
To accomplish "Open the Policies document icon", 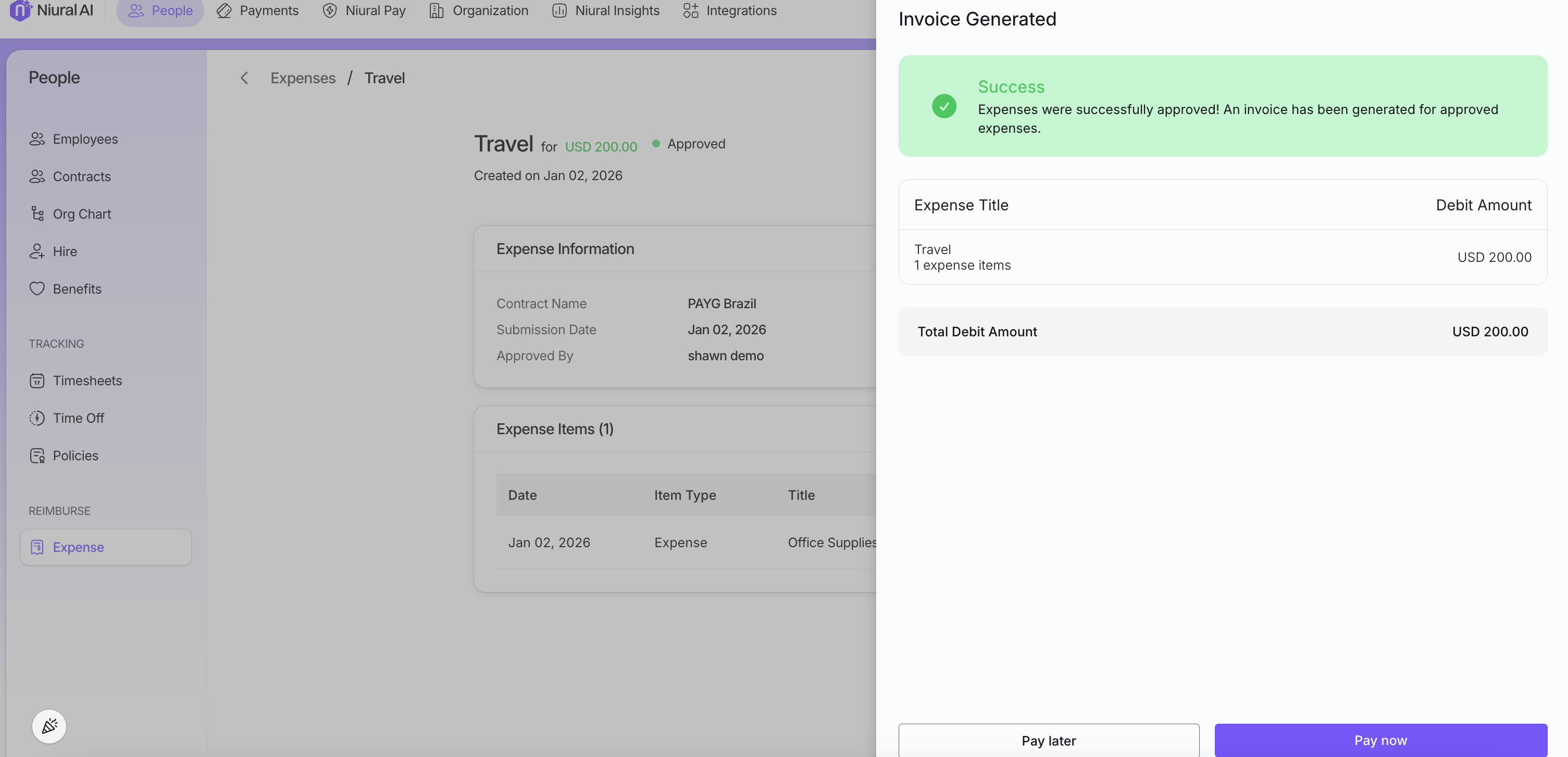I will (x=37, y=455).
